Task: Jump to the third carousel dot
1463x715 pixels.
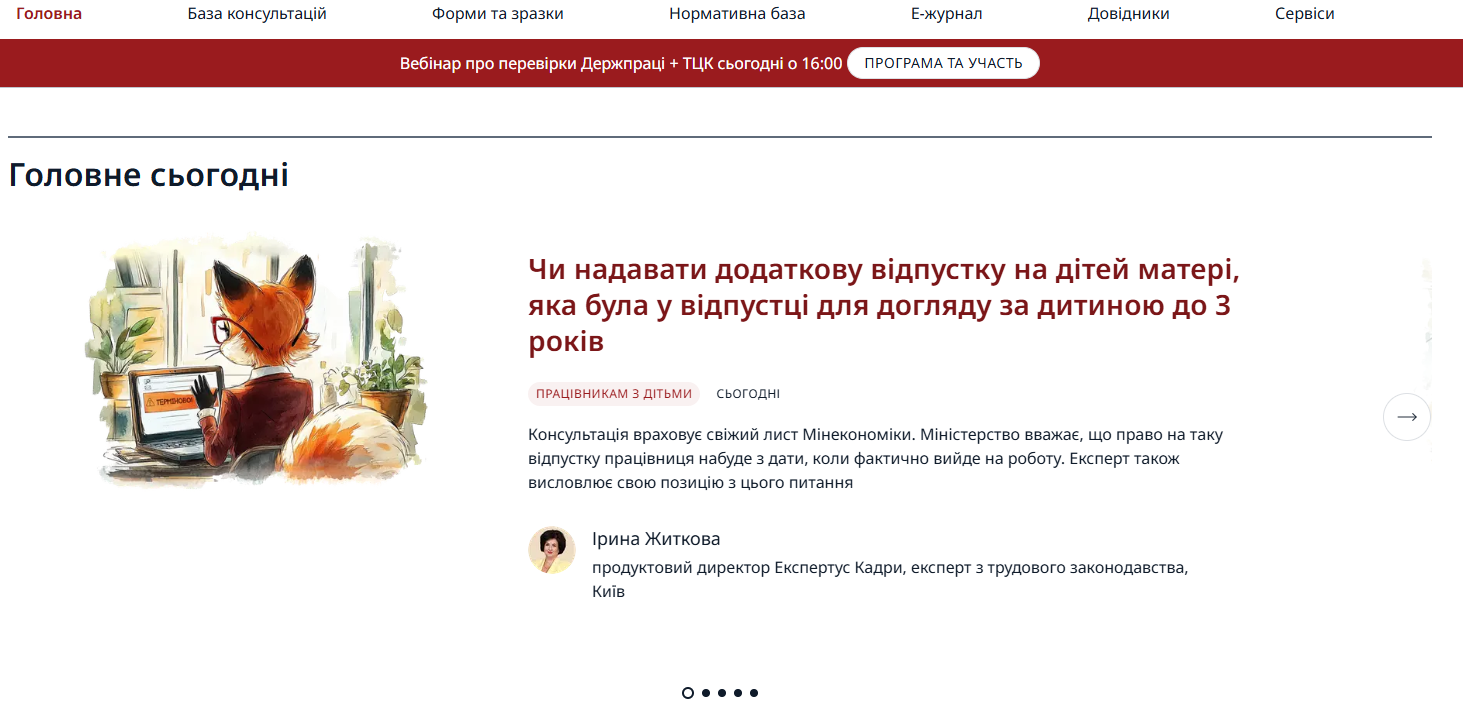Action: pos(722,693)
